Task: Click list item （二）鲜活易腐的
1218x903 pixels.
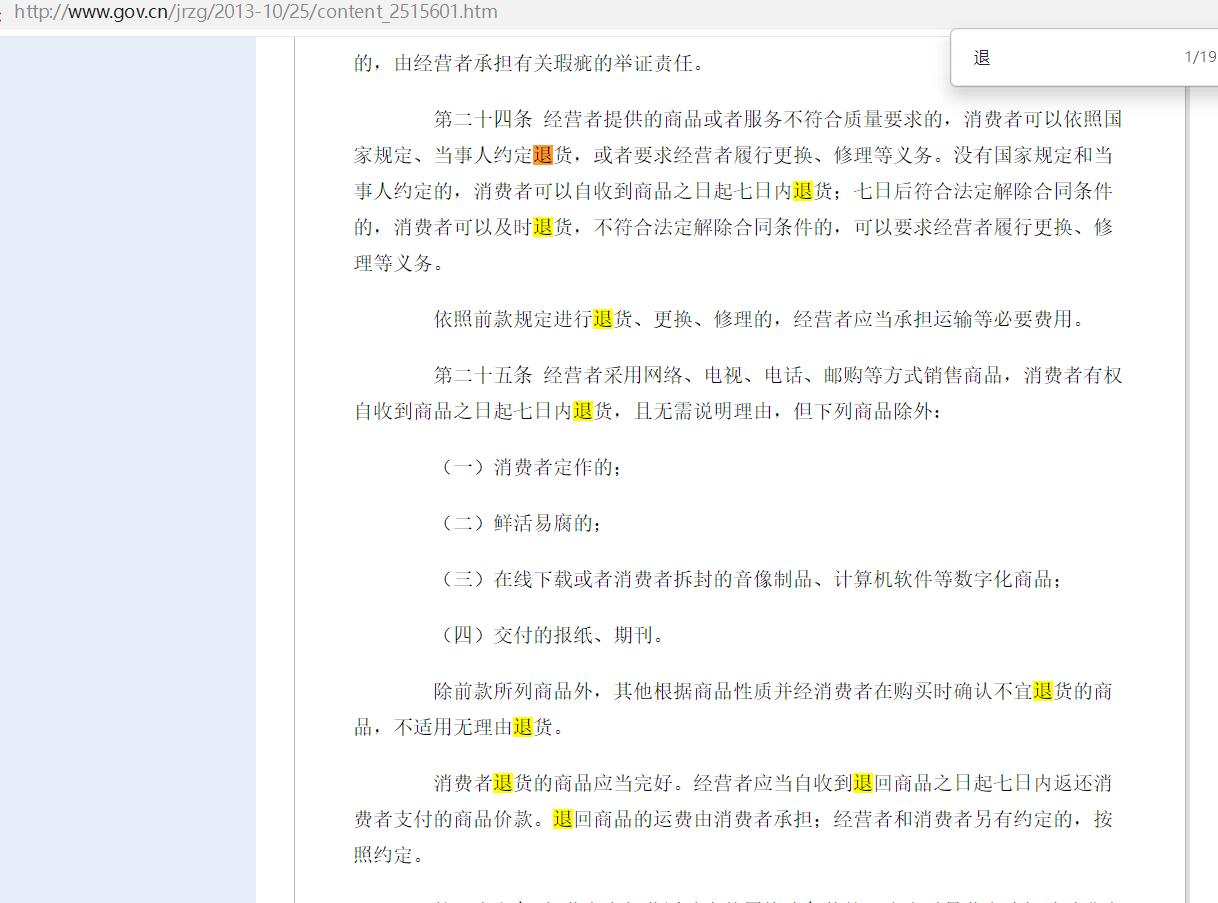Action: pyautogui.click(x=523, y=522)
